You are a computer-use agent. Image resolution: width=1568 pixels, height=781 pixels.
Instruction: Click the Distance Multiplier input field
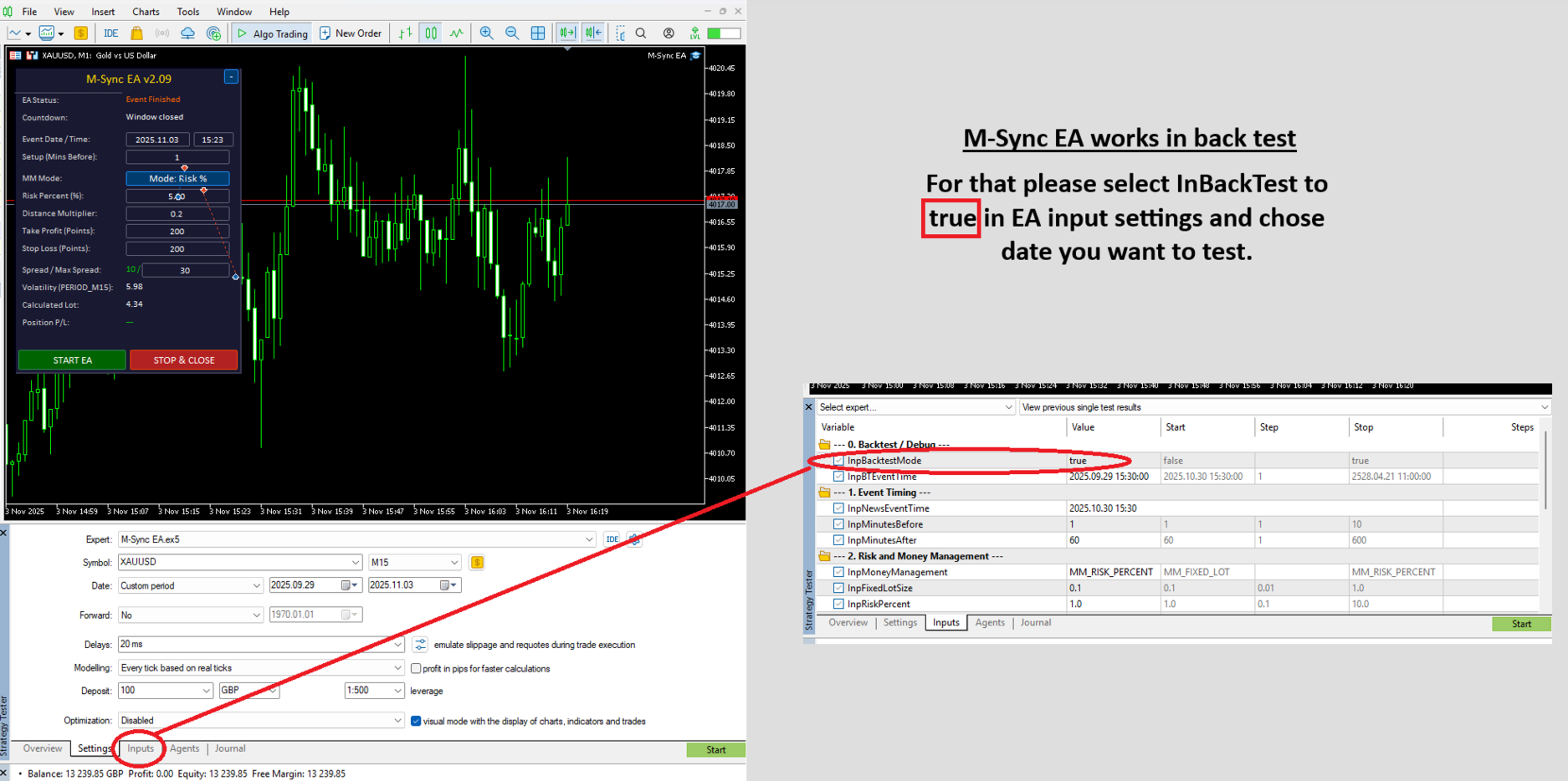177,213
